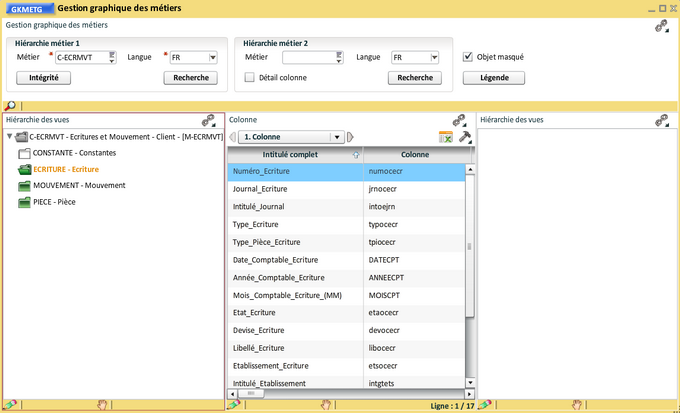Enable the Détail colonne checkbox
Screen dimensions: 680x413
point(250,77)
